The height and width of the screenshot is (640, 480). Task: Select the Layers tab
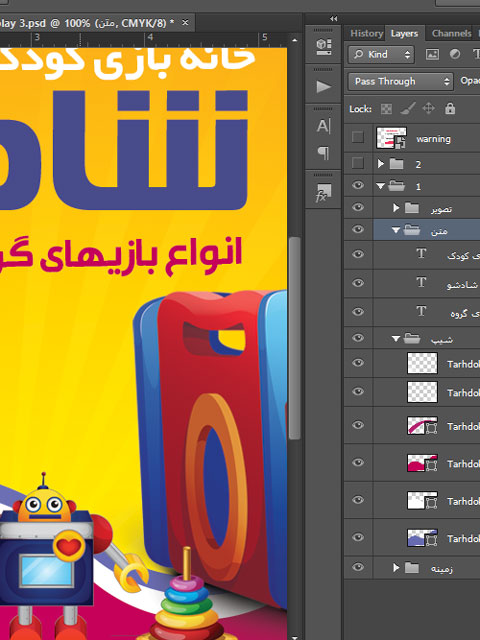coord(404,33)
